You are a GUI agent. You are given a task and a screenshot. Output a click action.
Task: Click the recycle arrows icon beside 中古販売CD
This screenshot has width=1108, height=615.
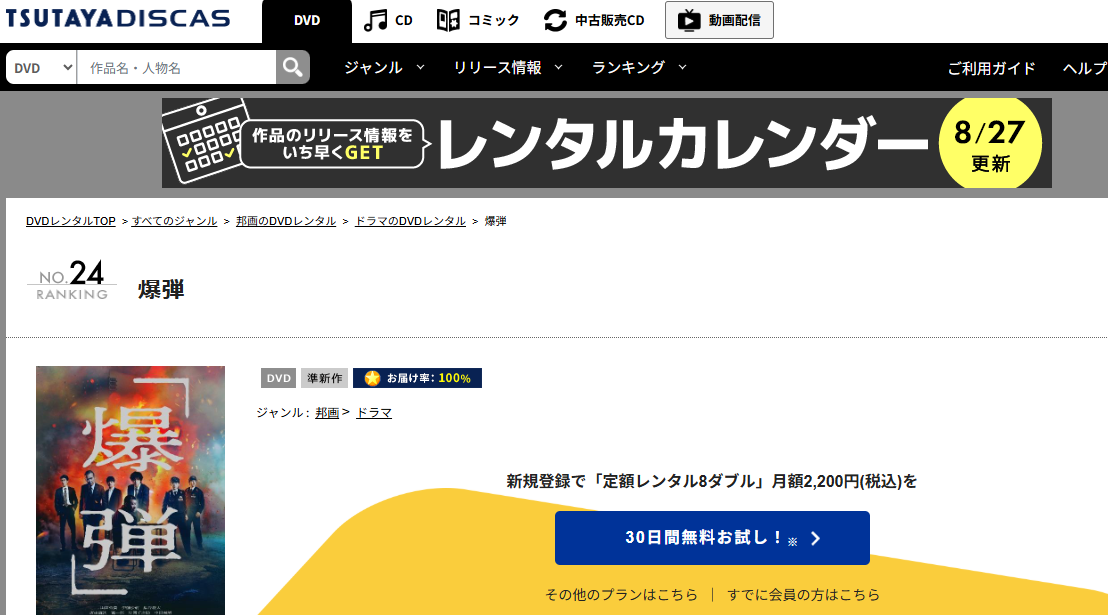[555, 20]
